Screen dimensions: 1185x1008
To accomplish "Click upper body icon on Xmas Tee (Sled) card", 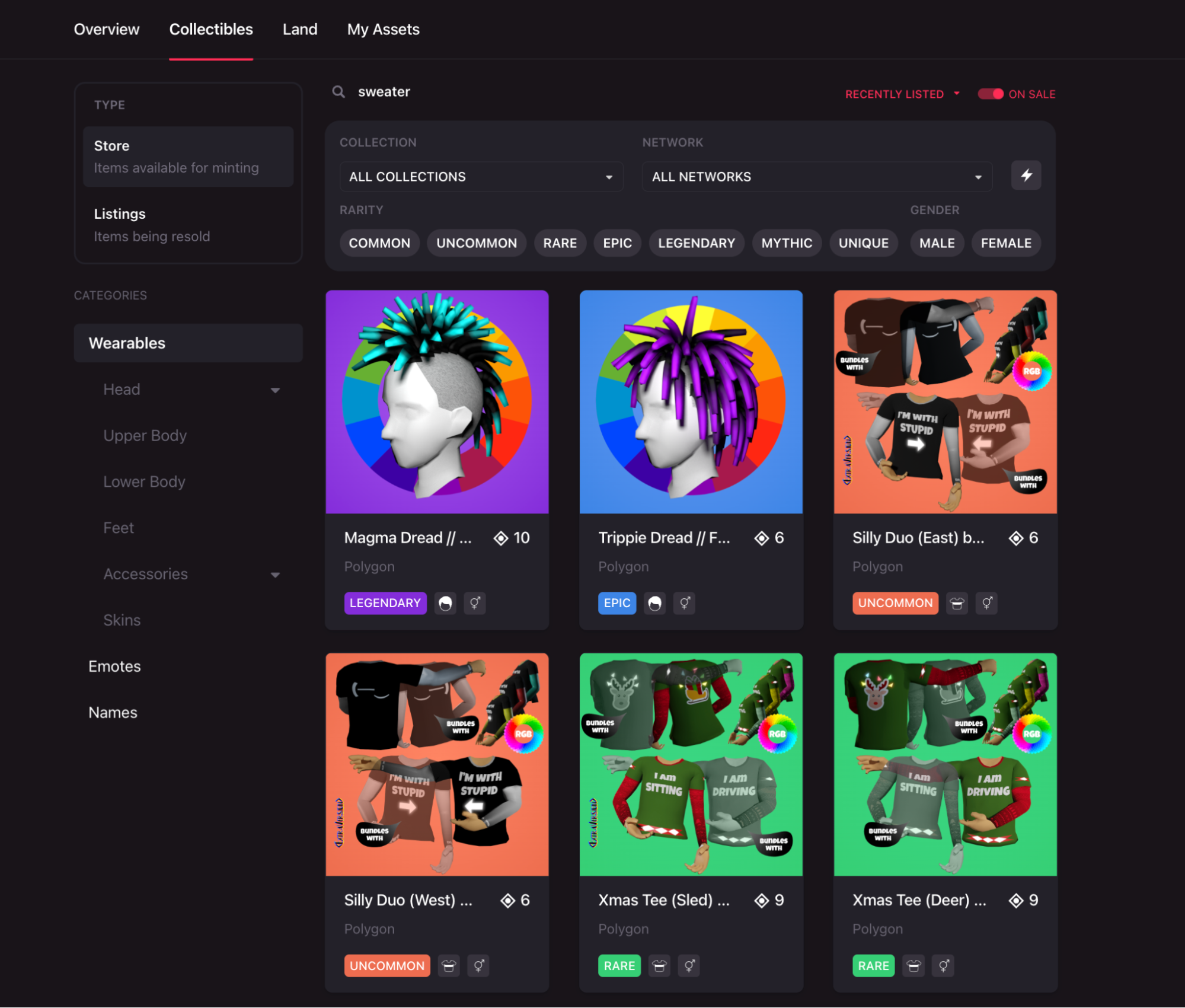I will [659, 966].
